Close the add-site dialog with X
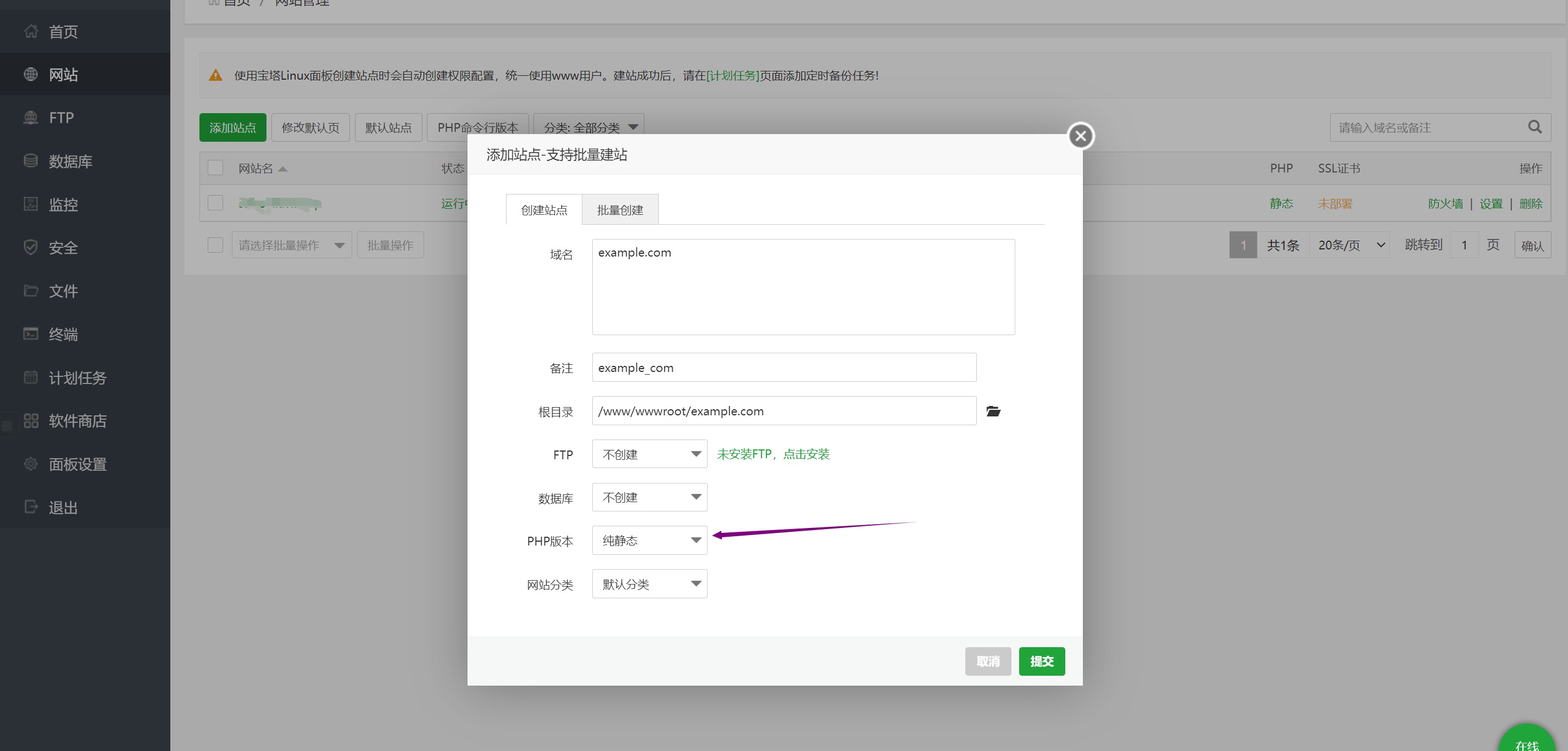Screen dimensions: 1568x751 click(x=1081, y=136)
